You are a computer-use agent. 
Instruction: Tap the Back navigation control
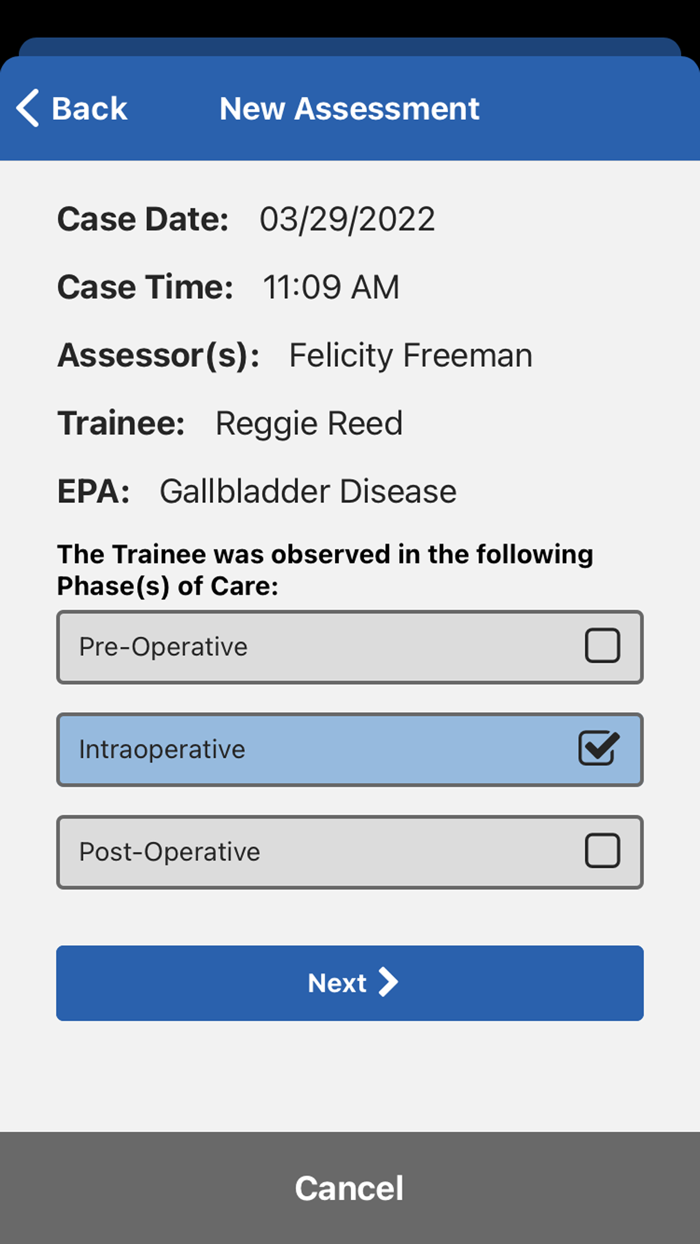70,107
